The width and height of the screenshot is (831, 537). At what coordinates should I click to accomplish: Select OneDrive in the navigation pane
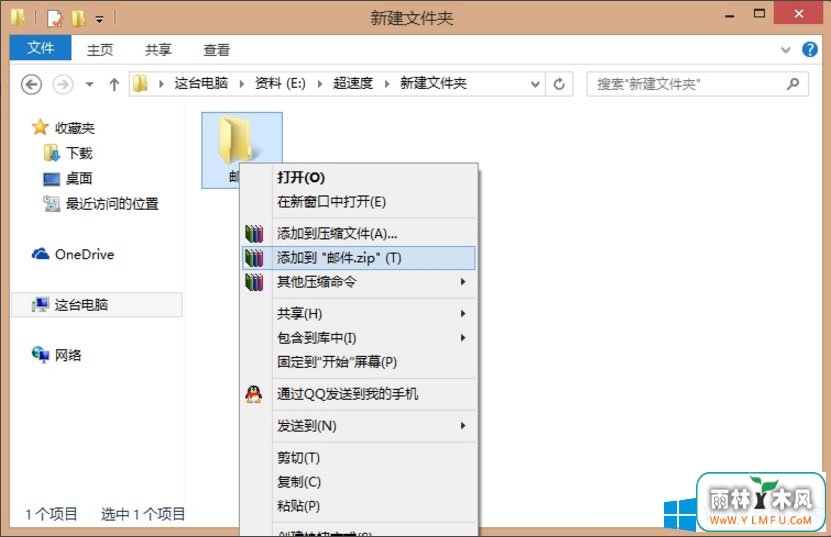click(x=84, y=254)
